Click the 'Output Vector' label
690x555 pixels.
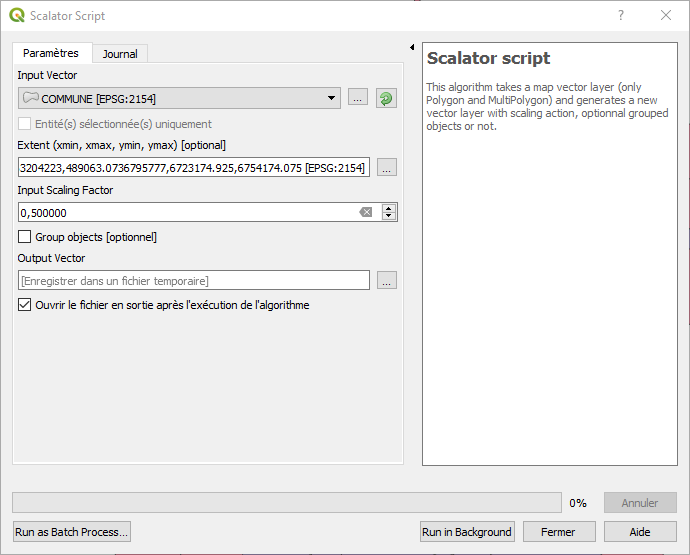point(51,258)
